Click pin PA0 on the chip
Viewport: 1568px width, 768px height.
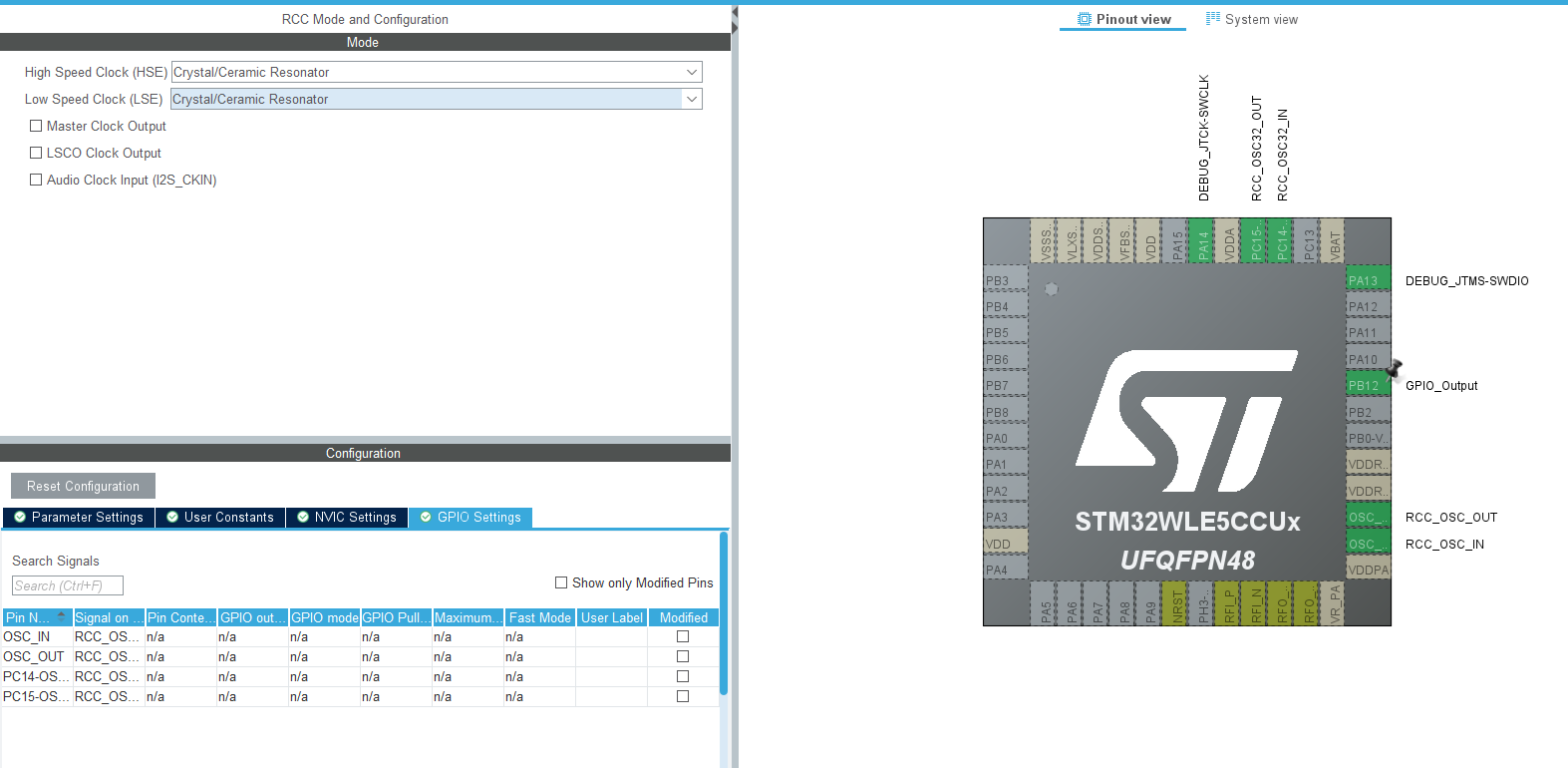point(1006,438)
